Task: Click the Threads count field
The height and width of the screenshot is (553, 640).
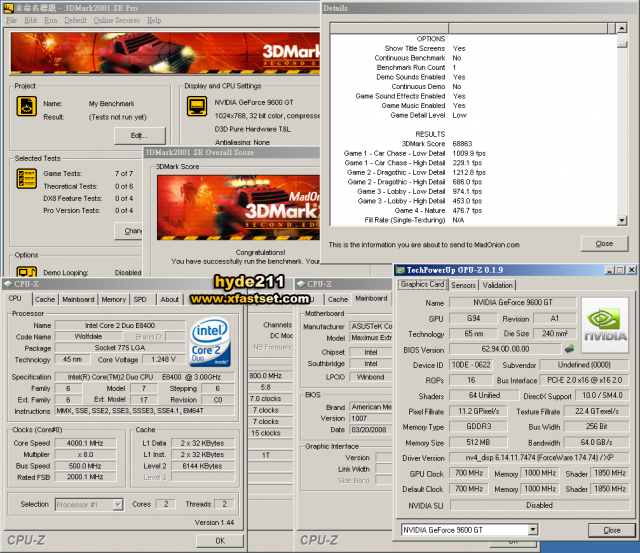Action: click(x=224, y=504)
